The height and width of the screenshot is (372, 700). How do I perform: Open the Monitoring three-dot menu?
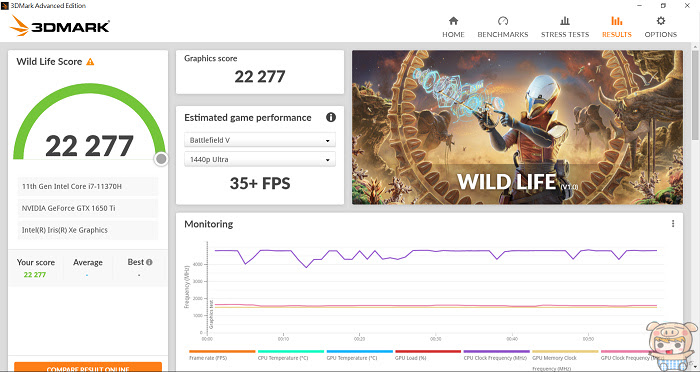pos(673,224)
